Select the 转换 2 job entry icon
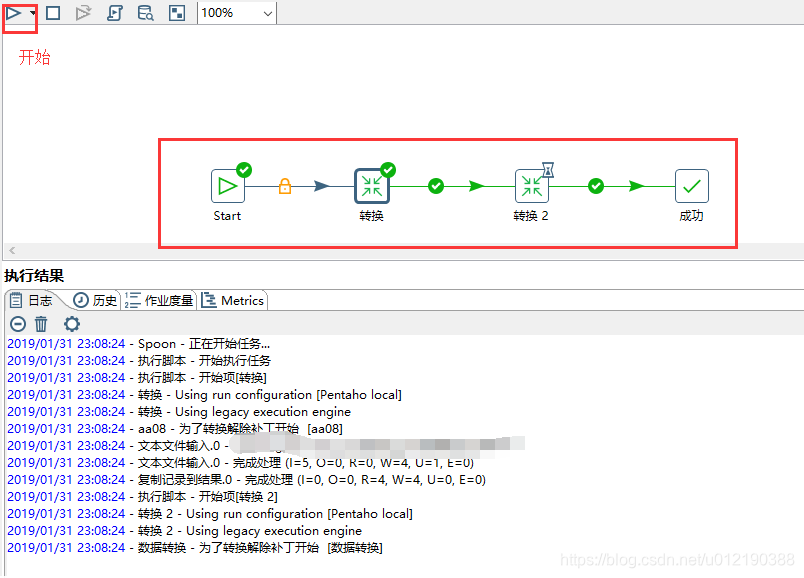This screenshot has height=578, width=804. 532,186
